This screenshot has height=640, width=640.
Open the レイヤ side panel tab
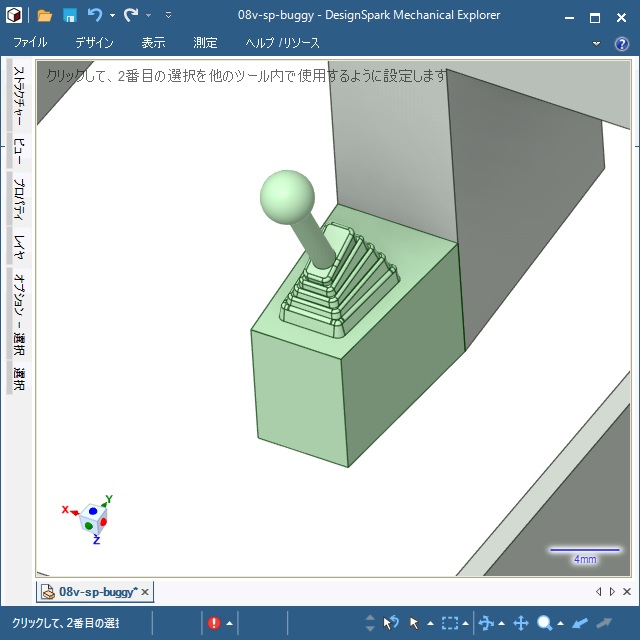point(18,246)
